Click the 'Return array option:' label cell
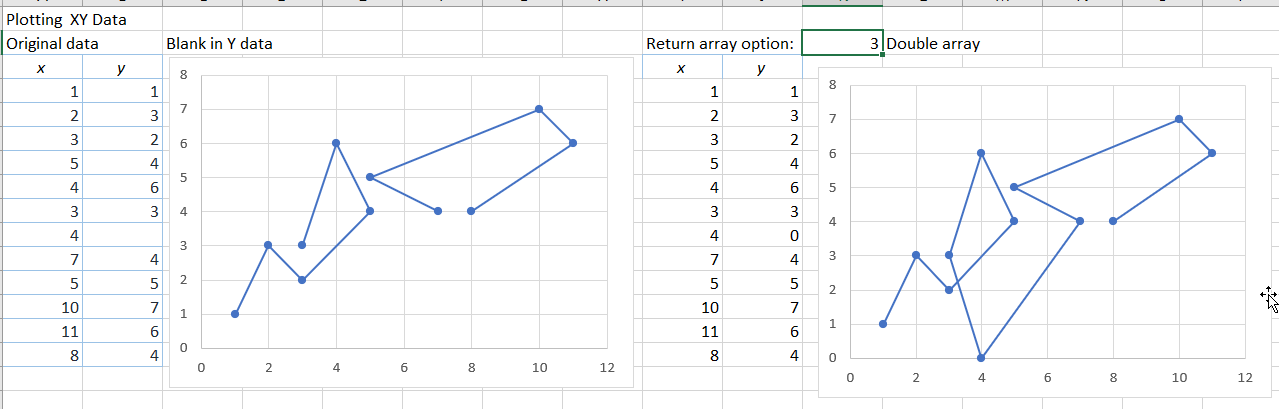This screenshot has width=1279, height=409. (x=720, y=43)
